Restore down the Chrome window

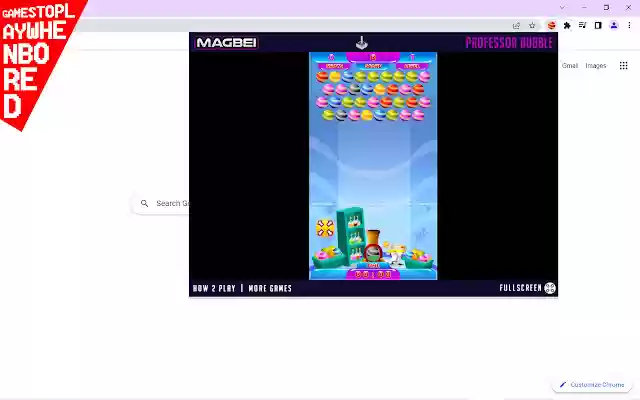[606, 7]
